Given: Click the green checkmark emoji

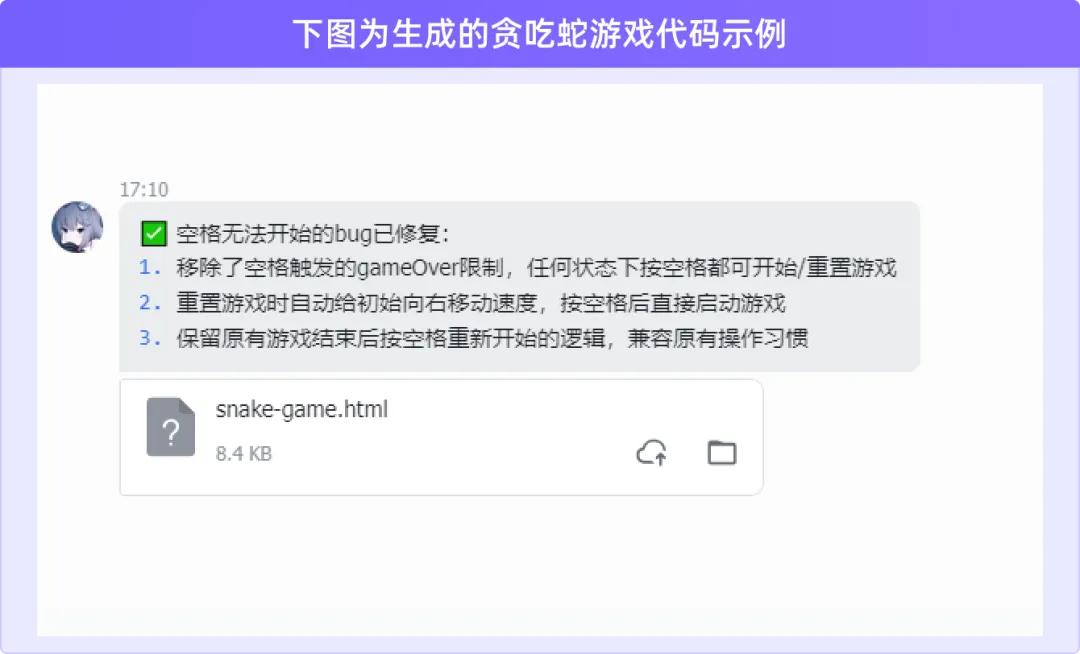Looking at the screenshot, I should (x=154, y=234).
